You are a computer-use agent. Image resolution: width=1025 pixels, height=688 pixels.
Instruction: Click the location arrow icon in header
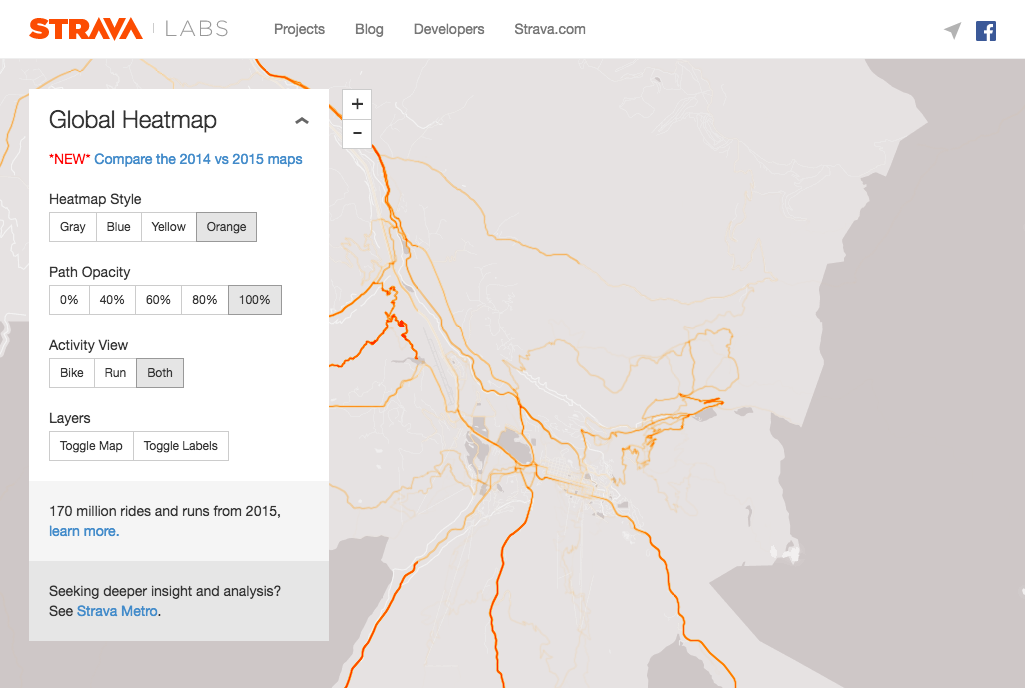tap(953, 30)
